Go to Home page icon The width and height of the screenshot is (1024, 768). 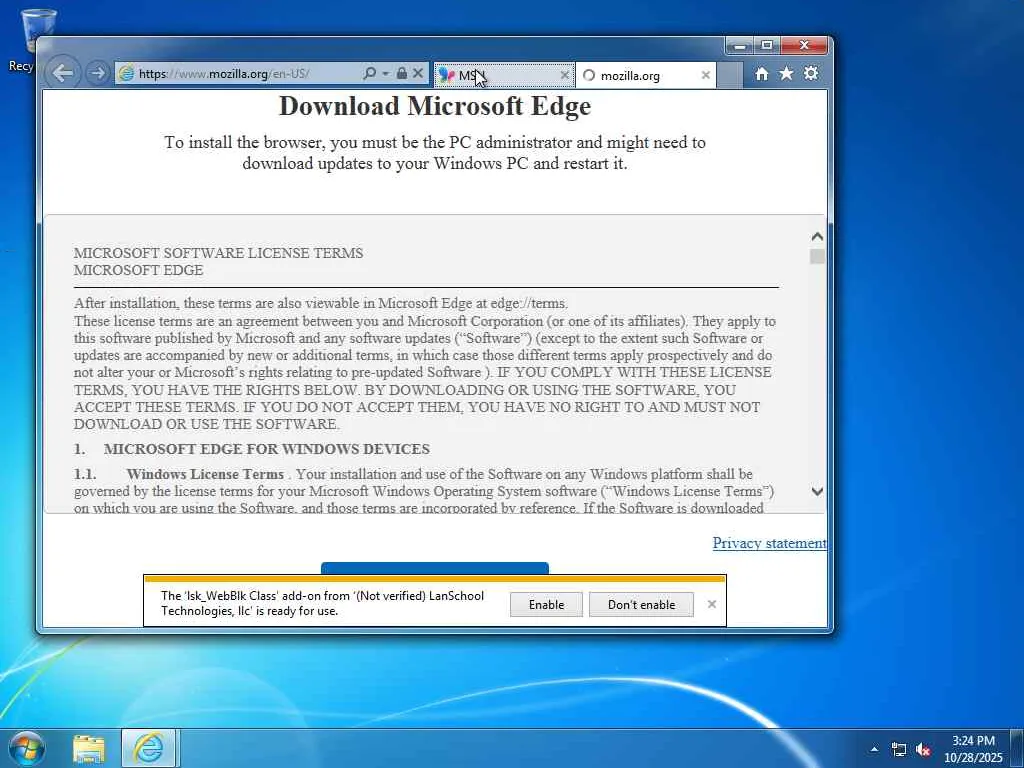click(x=761, y=74)
